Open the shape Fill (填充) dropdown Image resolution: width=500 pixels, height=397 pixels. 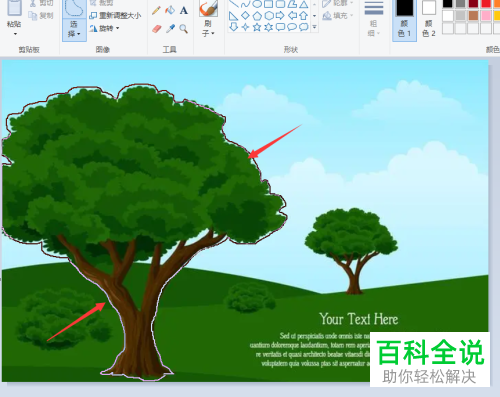coord(337,15)
